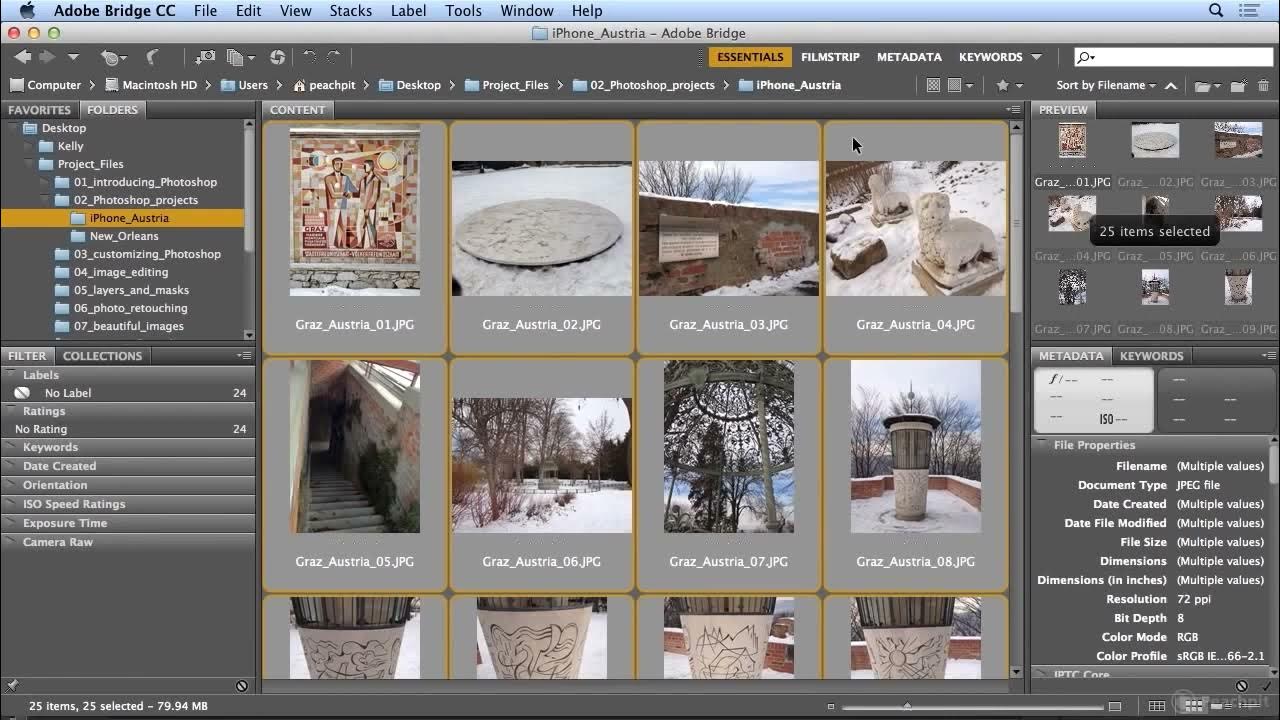This screenshot has height=720, width=1280.
Task: Open the Refine stacked-pages icon menu
Action: [x=240, y=57]
